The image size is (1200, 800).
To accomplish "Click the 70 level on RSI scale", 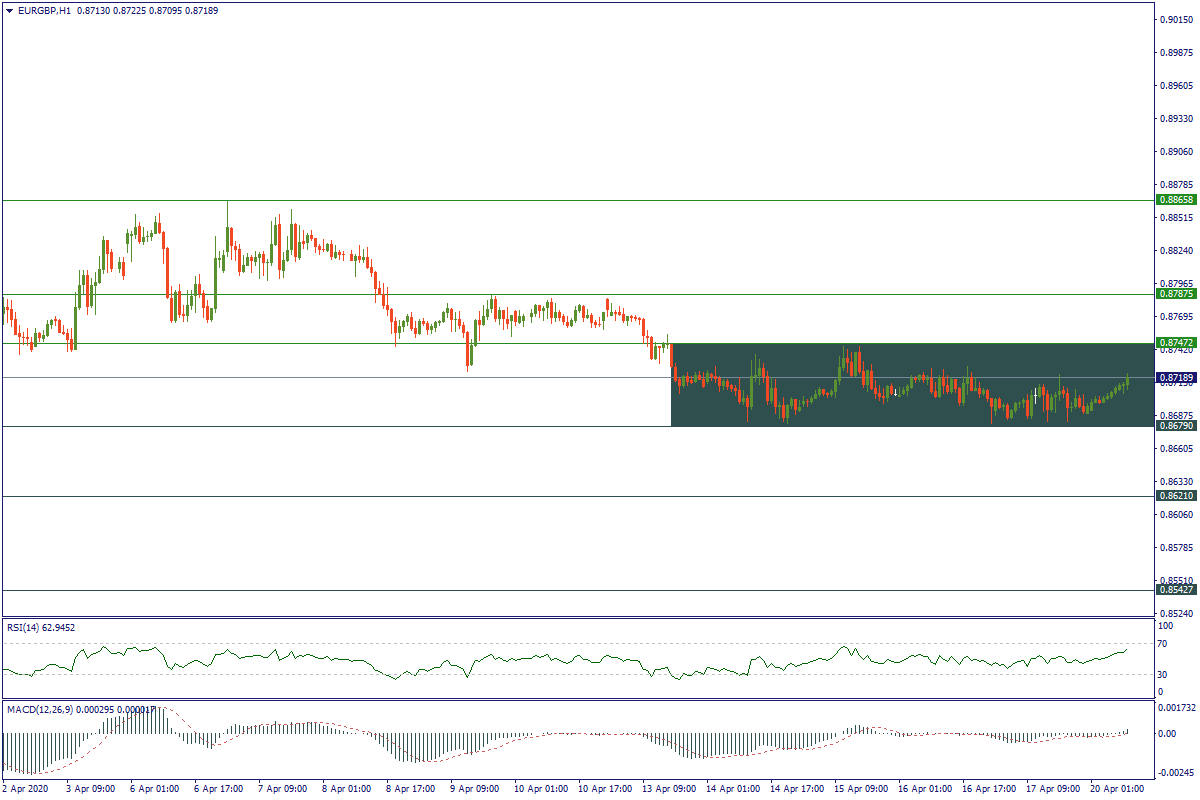I will pyautogui.click(x=1162, y=643).
